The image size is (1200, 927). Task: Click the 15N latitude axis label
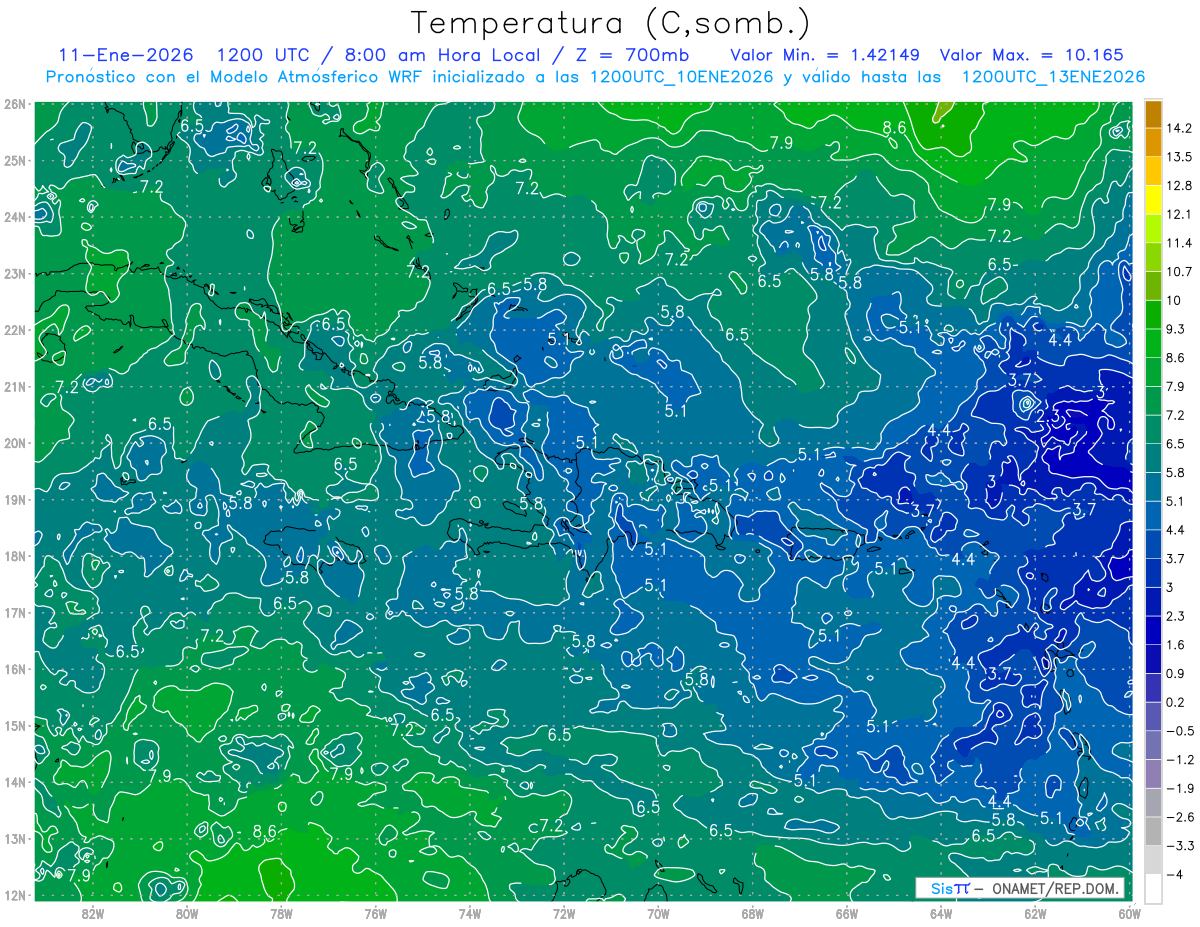[15, 725]
